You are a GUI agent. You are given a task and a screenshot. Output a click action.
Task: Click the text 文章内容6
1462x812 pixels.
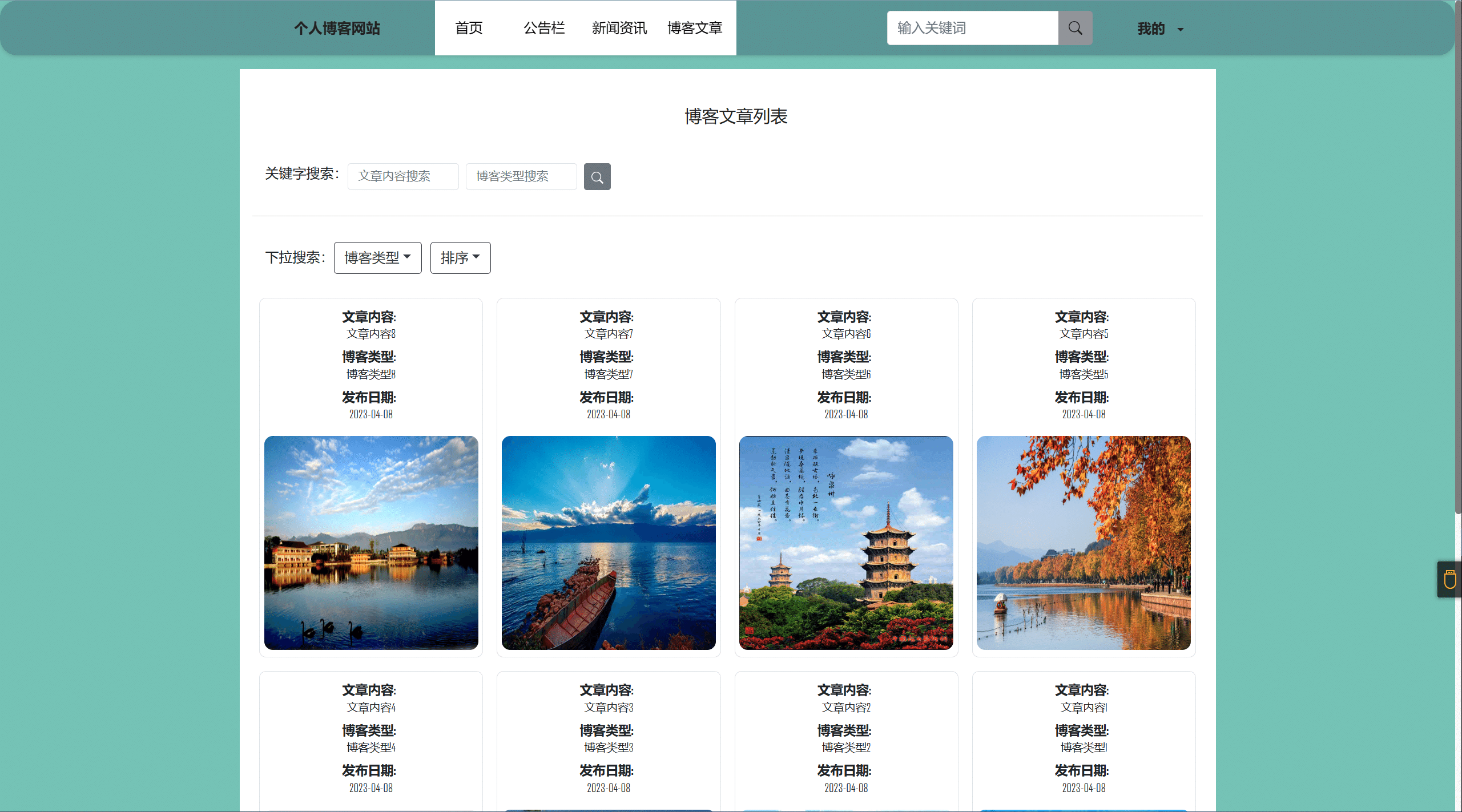pyautogui.click(x=846, y=334)
